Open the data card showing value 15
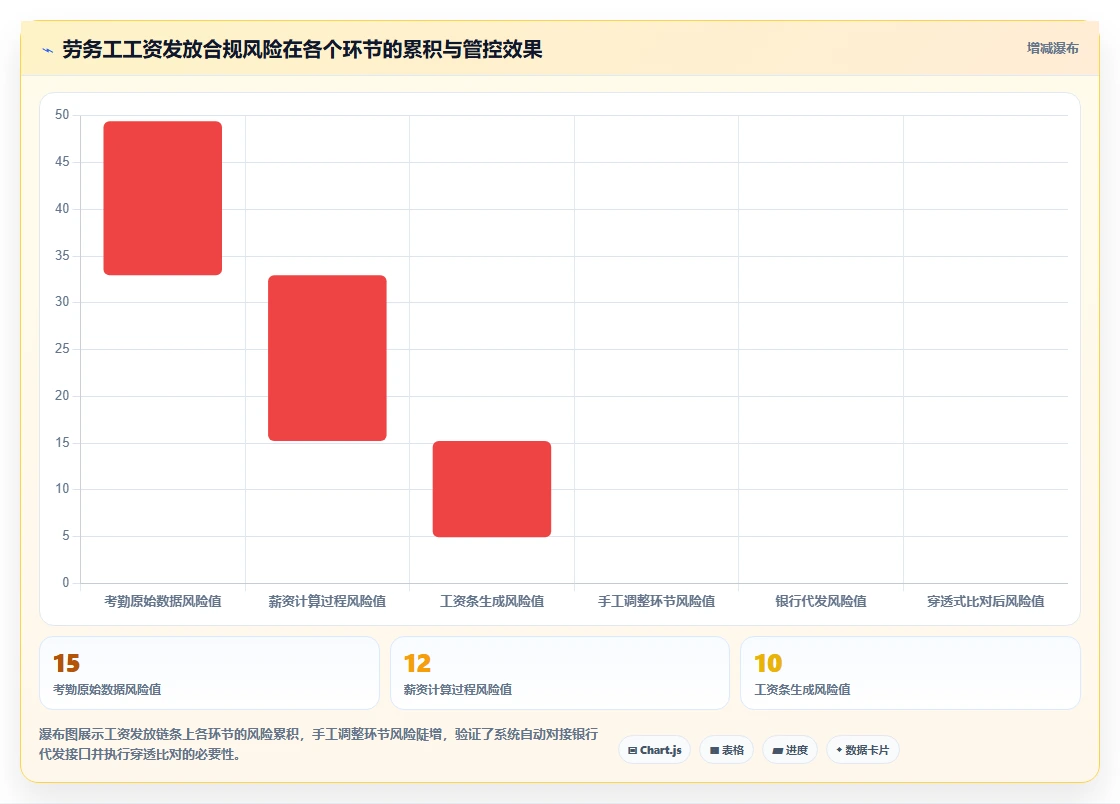The height and width of the screenshot is (804, 1120). 209,673
